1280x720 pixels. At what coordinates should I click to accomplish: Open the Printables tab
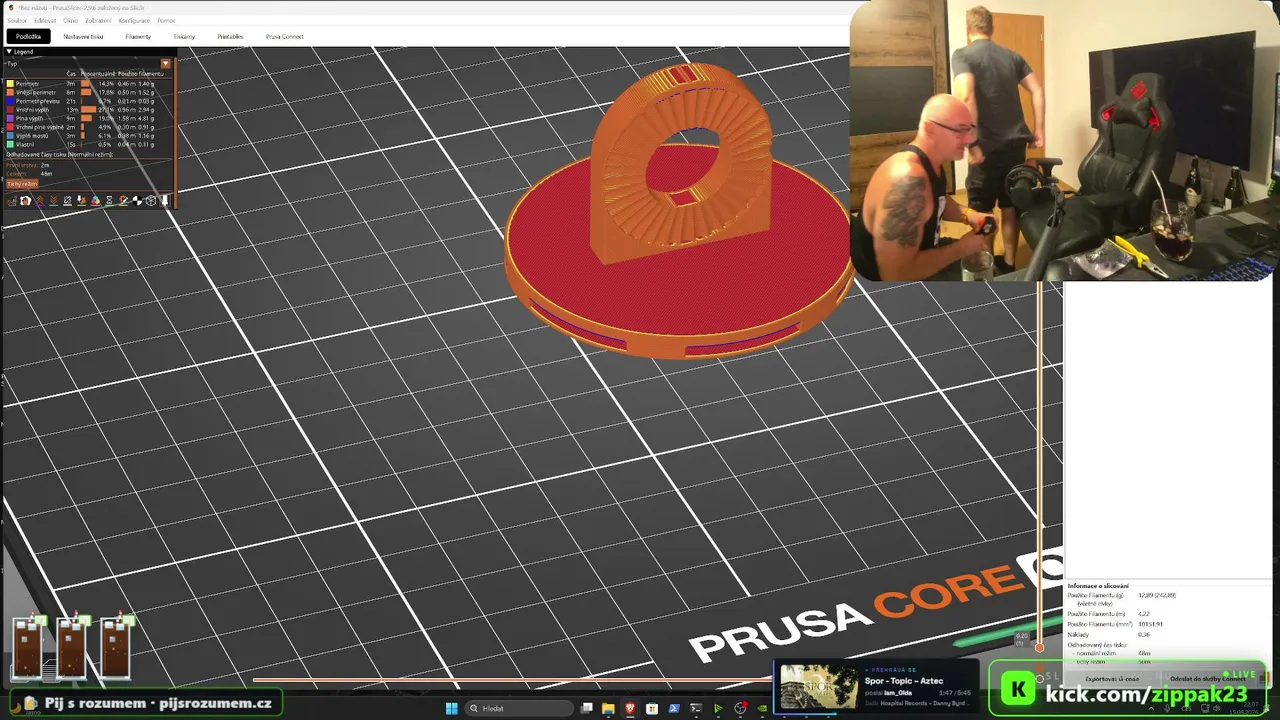click(230, 37)
